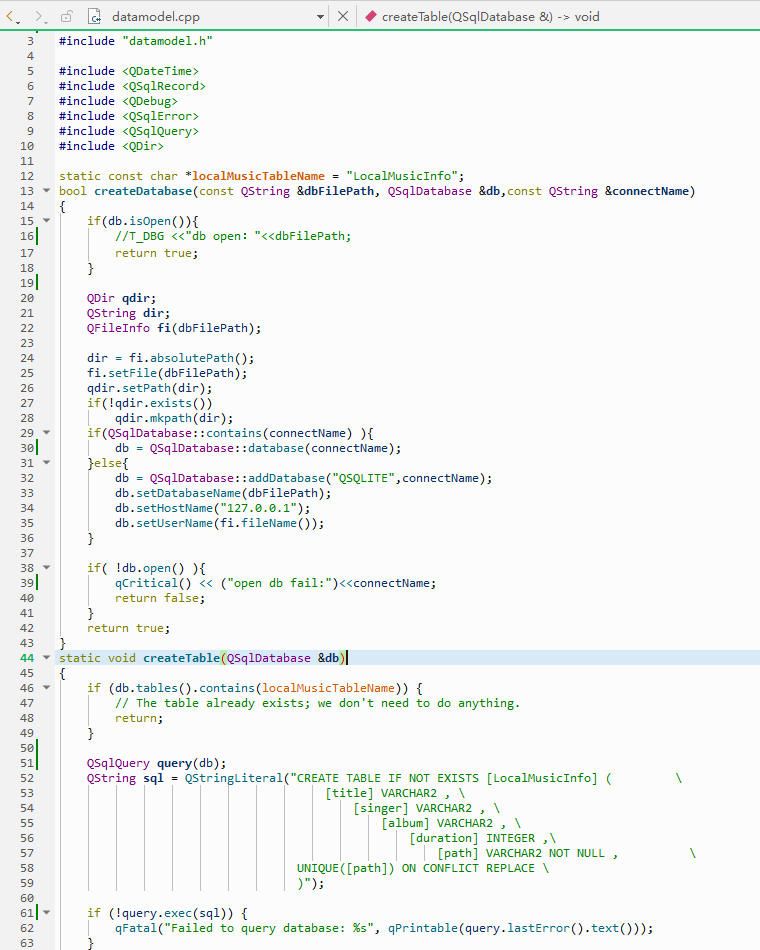This screenshot has width=760, height=950.
Task: Open the createTable symbol outline dropdown
Action: (x=490, y=16)
